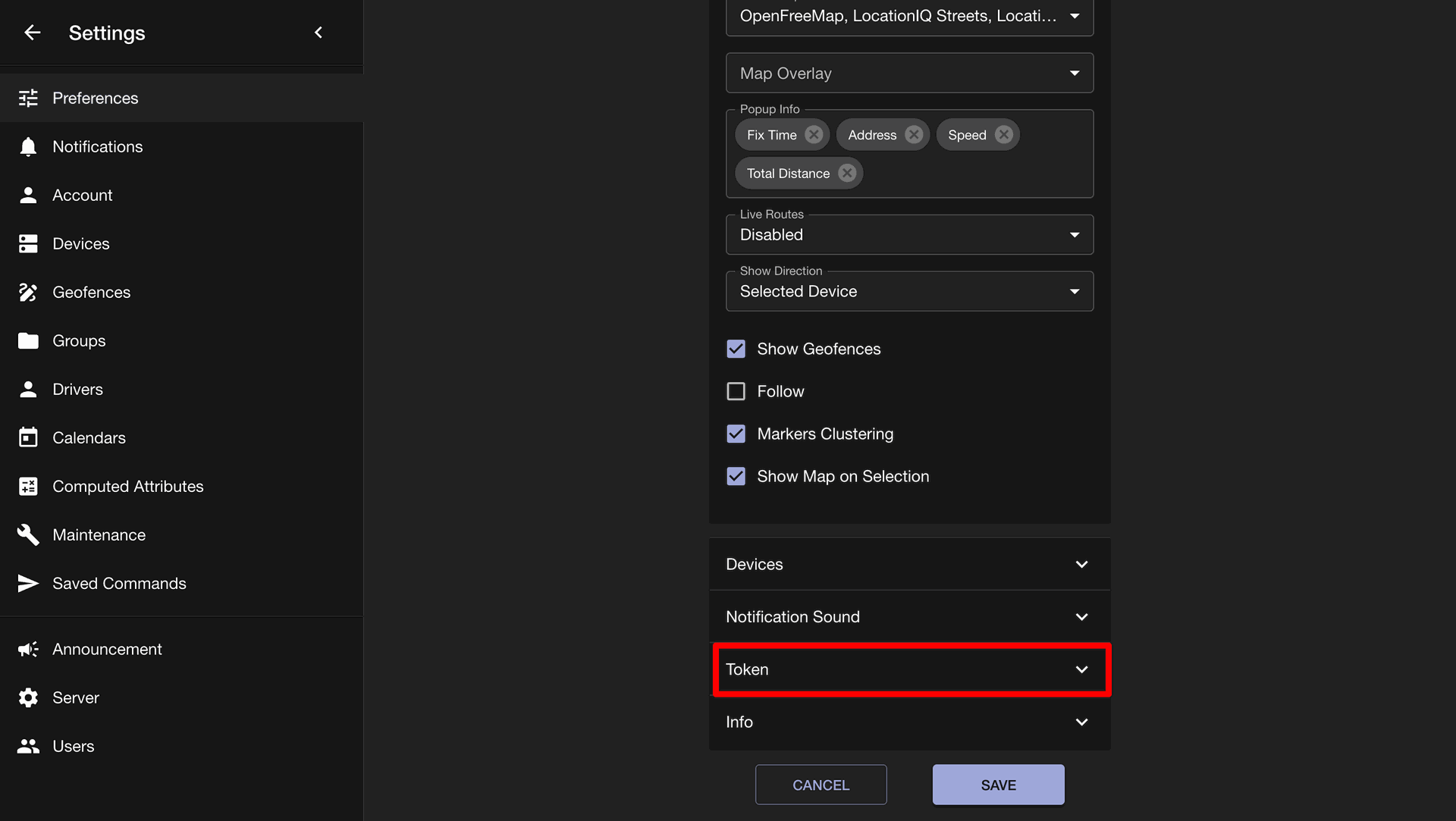
Task: Uncheck Show Map on Selection
Action: click(736, 476)
